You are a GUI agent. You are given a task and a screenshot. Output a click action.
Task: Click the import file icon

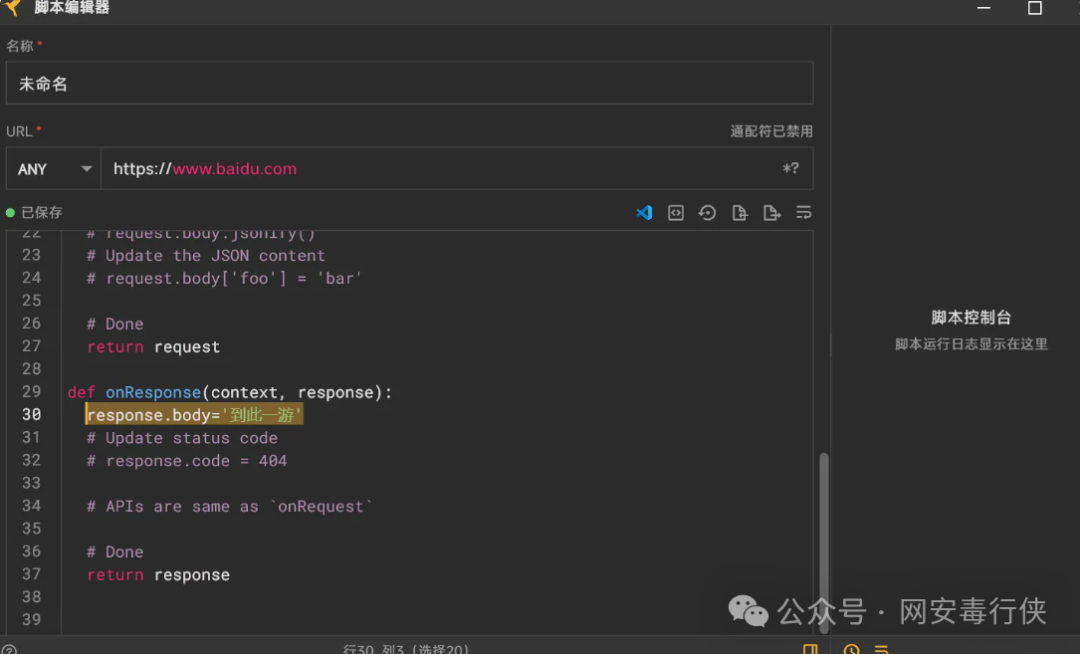click(739, 213)
